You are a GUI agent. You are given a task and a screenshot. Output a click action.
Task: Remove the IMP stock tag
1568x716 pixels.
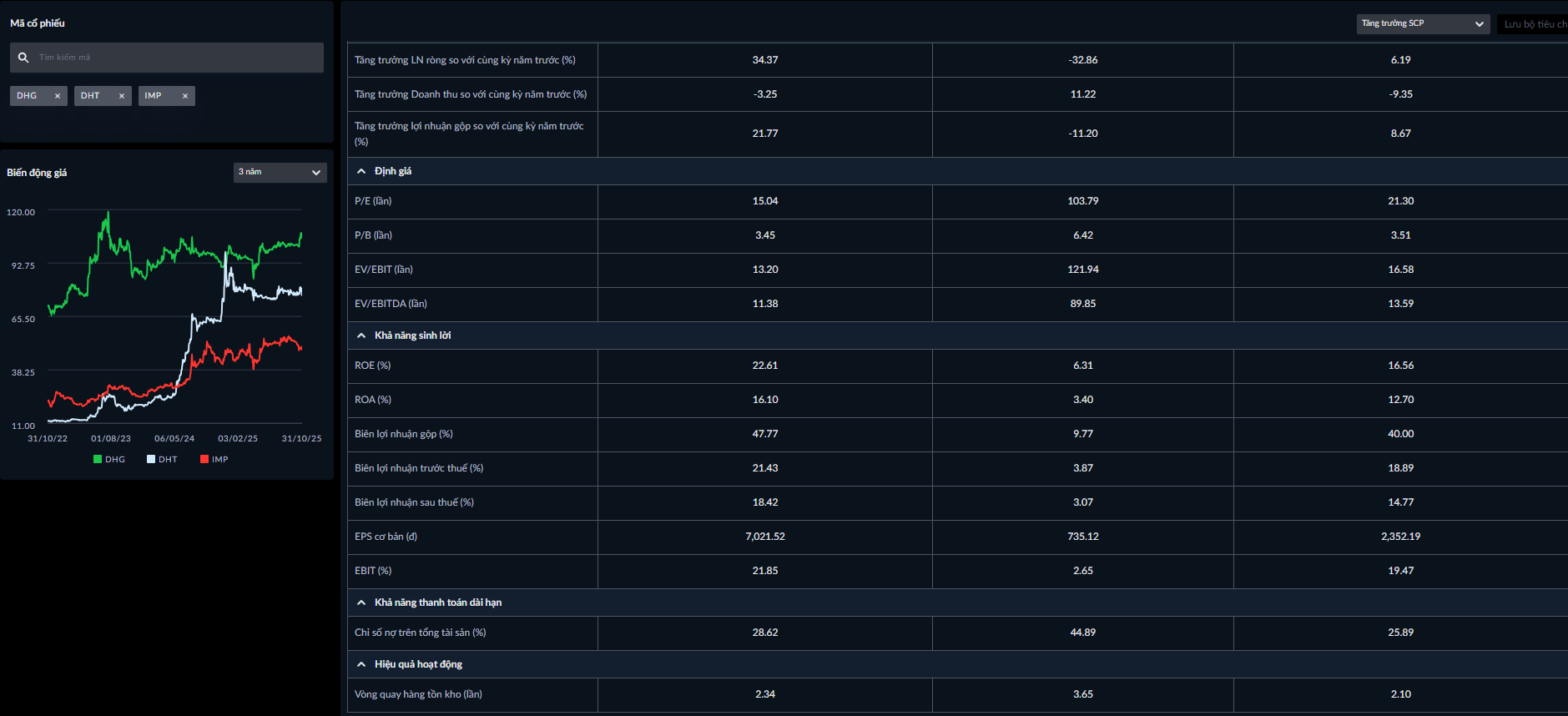185,96
